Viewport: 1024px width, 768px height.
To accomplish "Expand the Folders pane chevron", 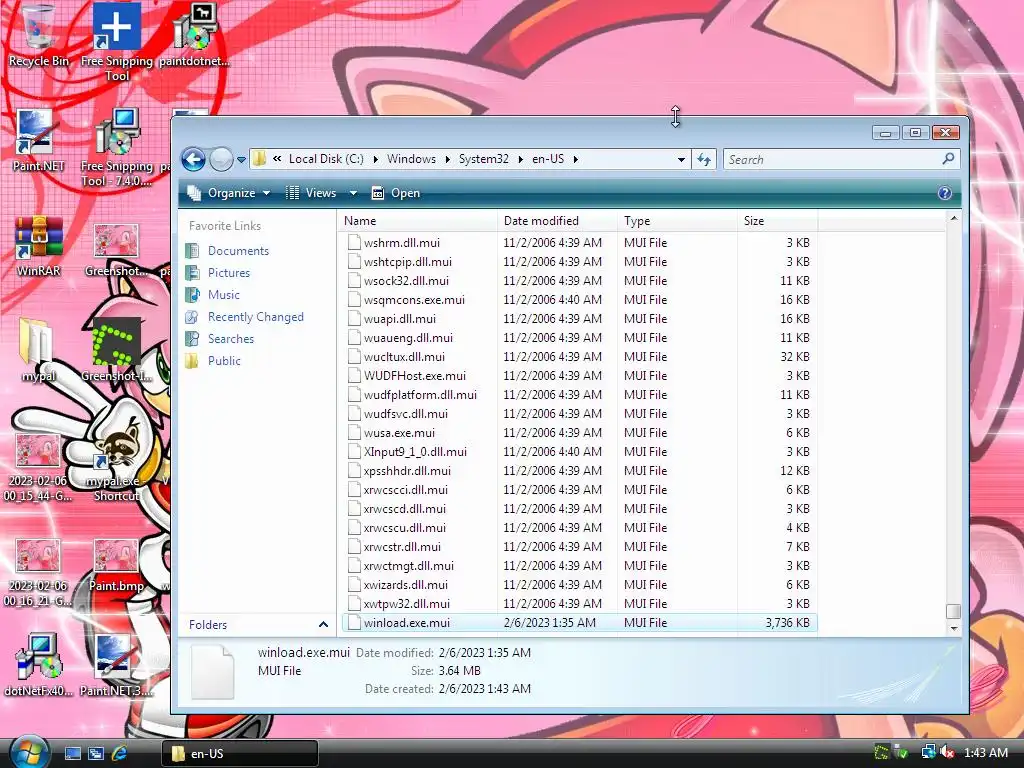I will click(323, 625).
